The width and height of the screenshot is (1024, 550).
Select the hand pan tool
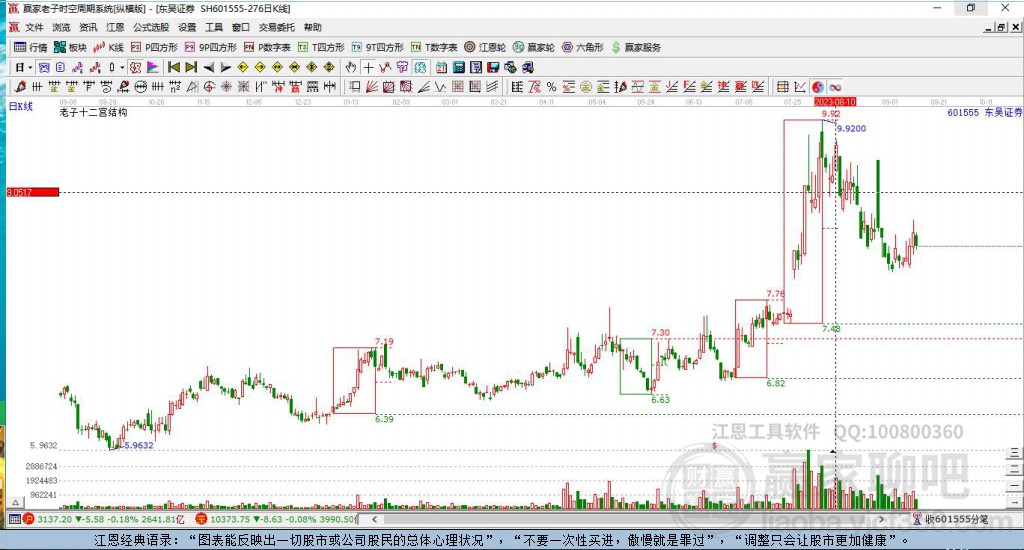(x=351, y=67)
